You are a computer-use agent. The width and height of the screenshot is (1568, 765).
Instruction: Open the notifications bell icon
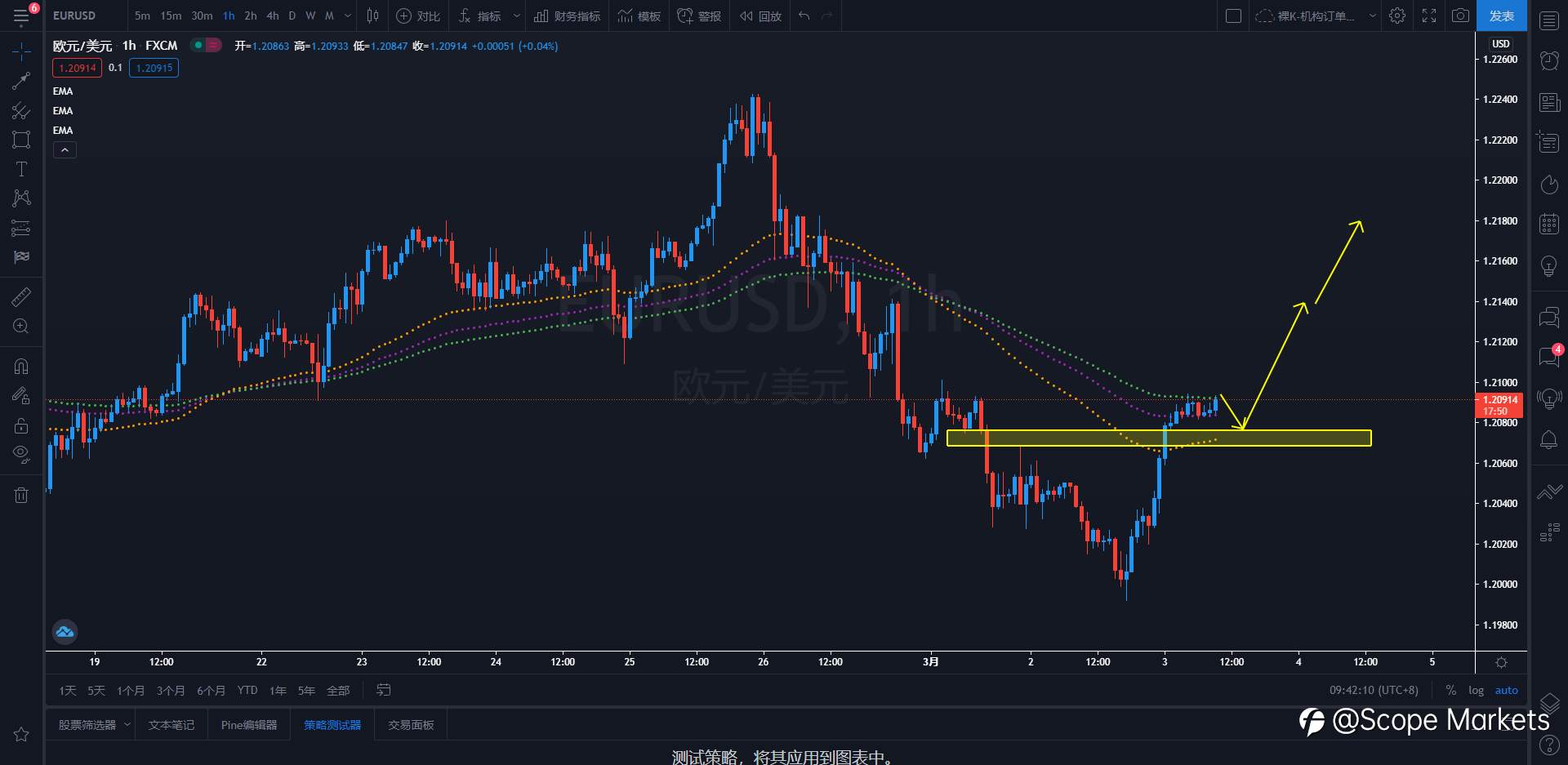[x=1549, y=440]
